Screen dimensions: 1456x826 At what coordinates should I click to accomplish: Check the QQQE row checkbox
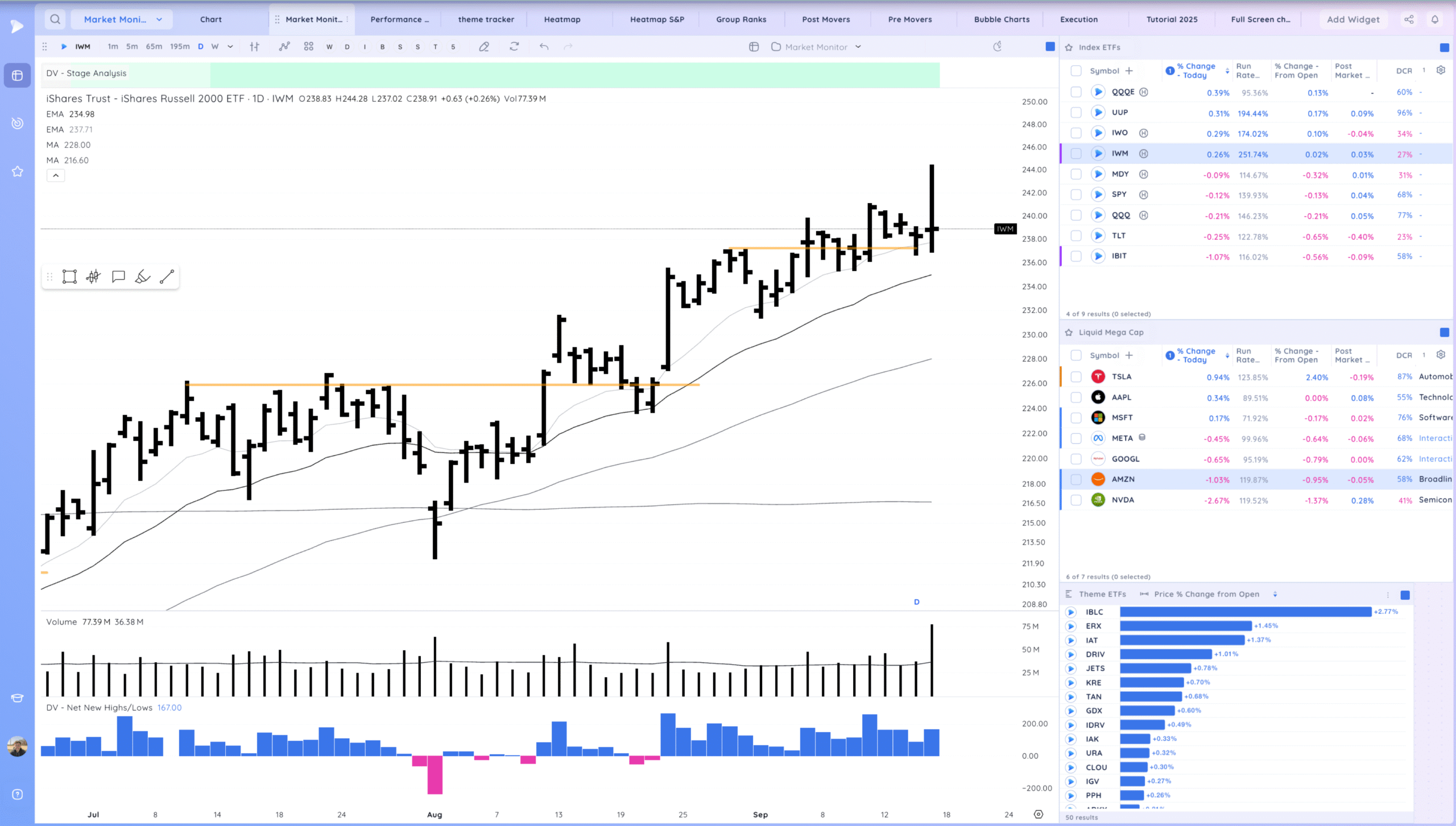click(1076, 92)
